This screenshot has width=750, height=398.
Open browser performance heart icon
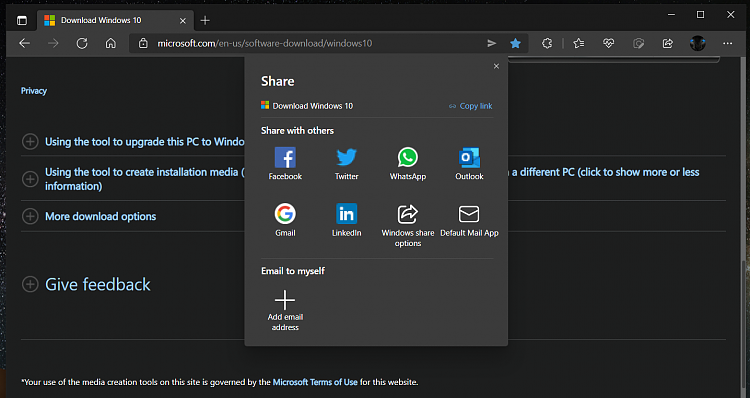608,44
